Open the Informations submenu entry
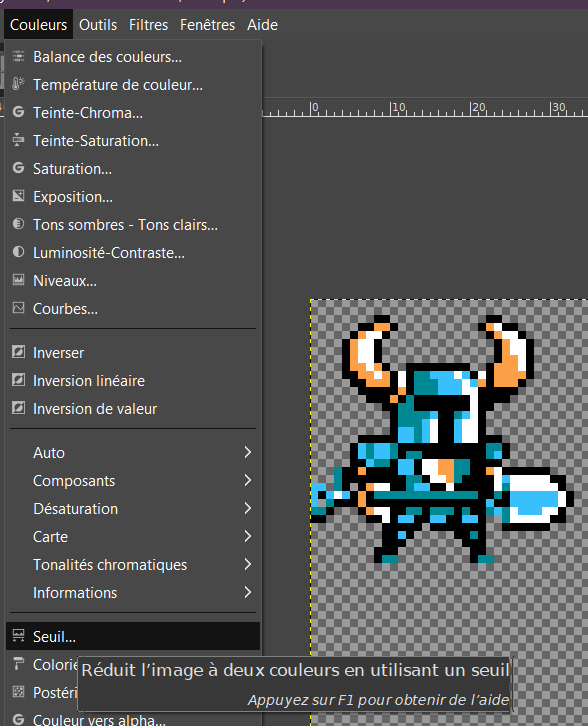Image resolution: width=588 pixels, height=726 pixels. [133, 593]
